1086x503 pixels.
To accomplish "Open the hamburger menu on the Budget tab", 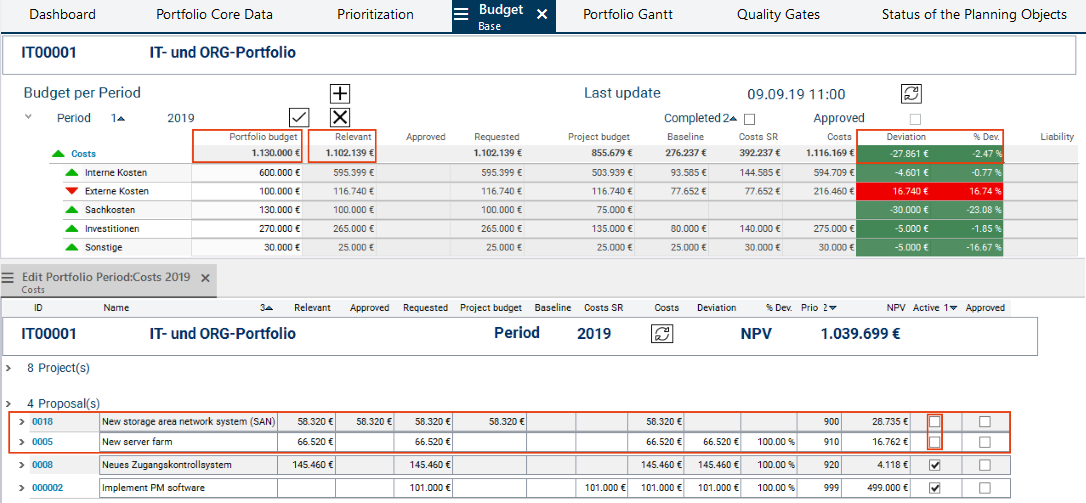I will (x=461, y=14).
